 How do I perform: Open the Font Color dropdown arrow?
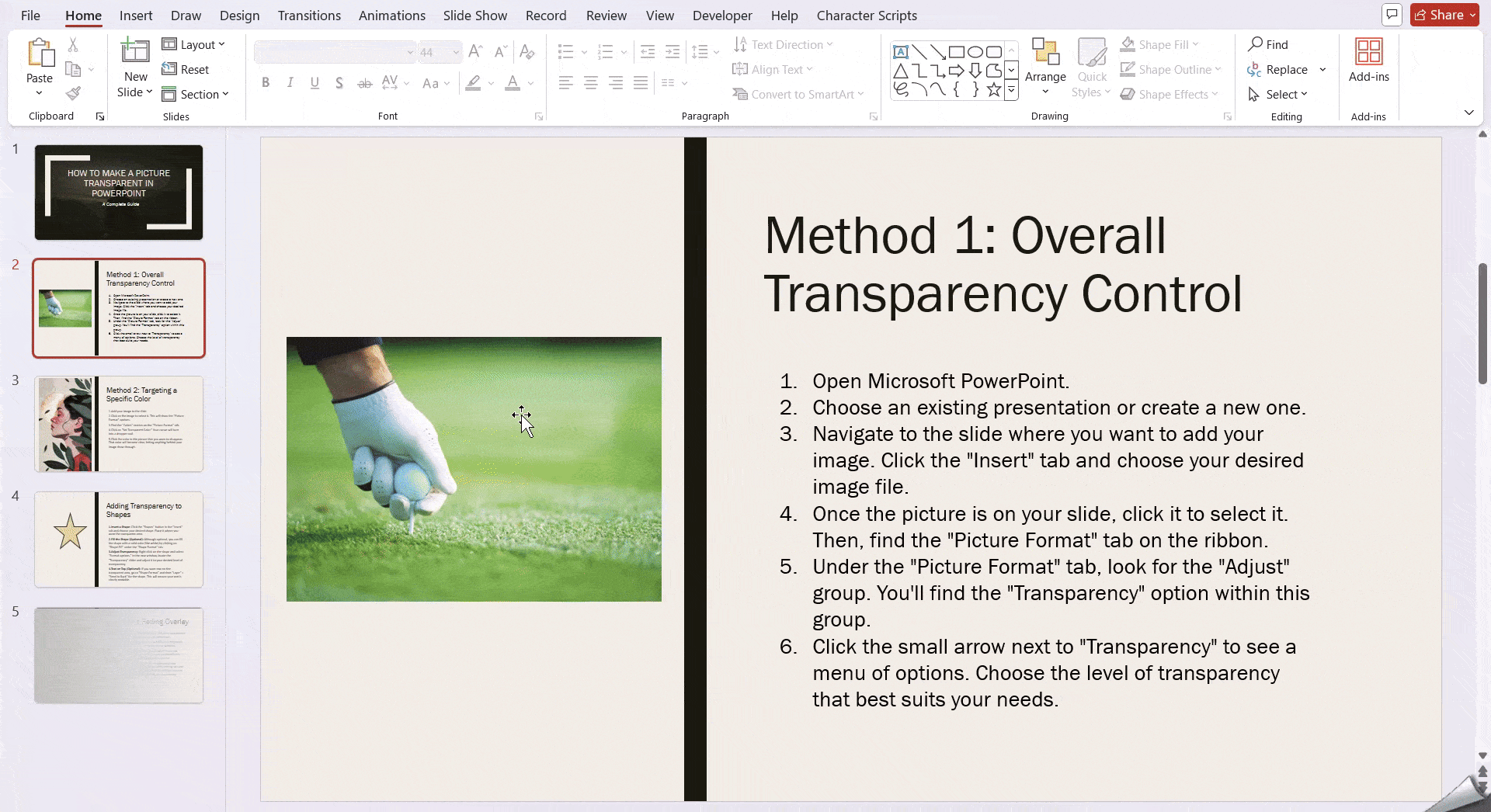529,84
